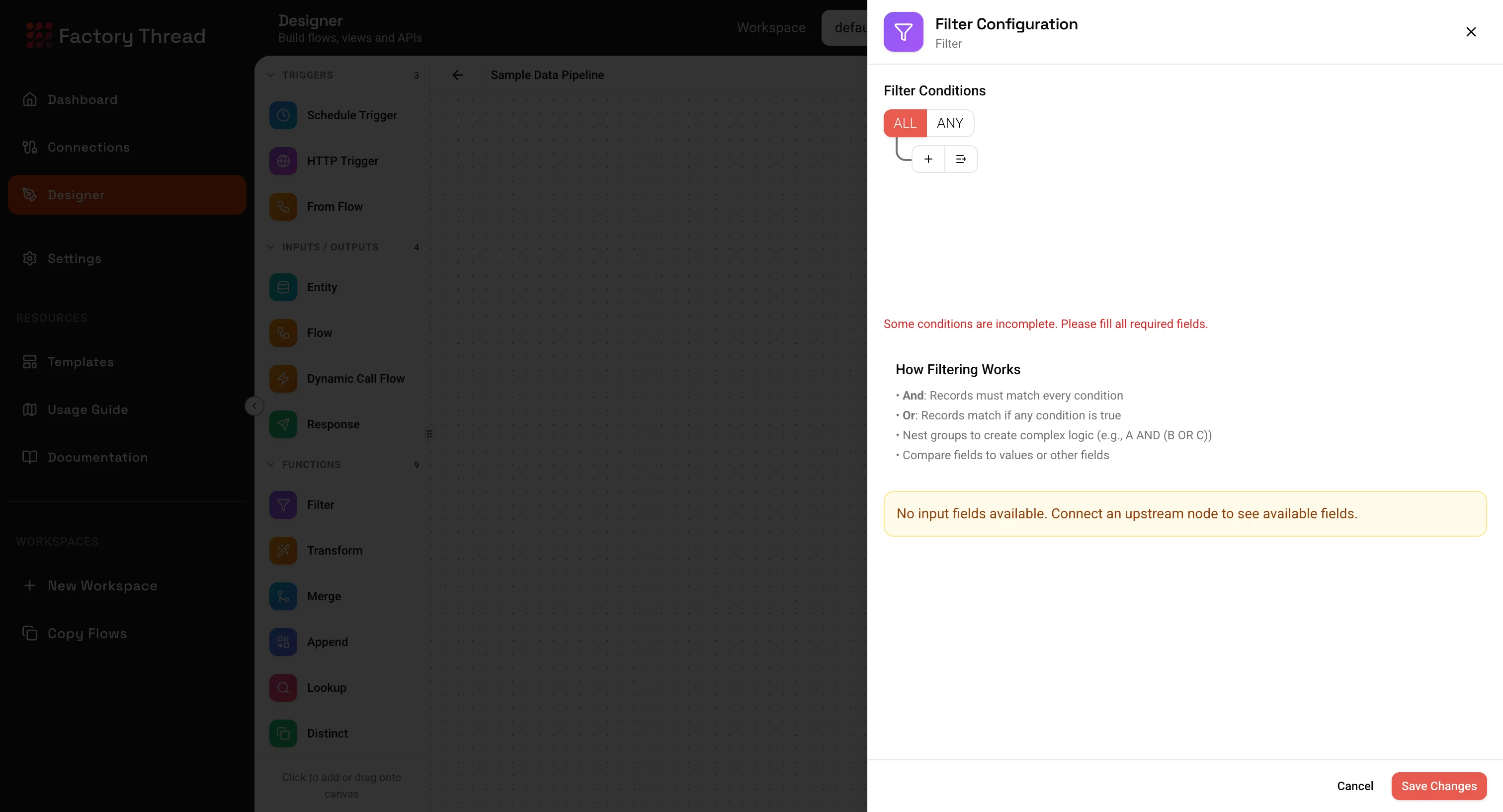Screen dimensions: 1503x812
Task: Open Connections in the sidebar
Action: tap(88, 148)
